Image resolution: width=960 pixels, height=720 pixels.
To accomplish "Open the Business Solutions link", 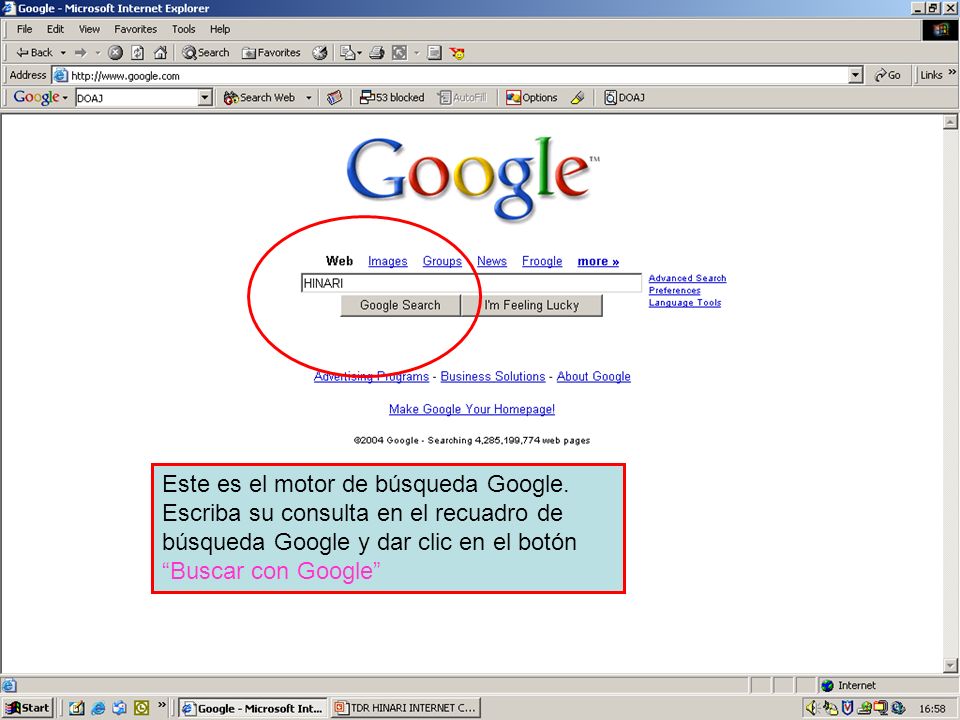I will click(x=493, y=377).
